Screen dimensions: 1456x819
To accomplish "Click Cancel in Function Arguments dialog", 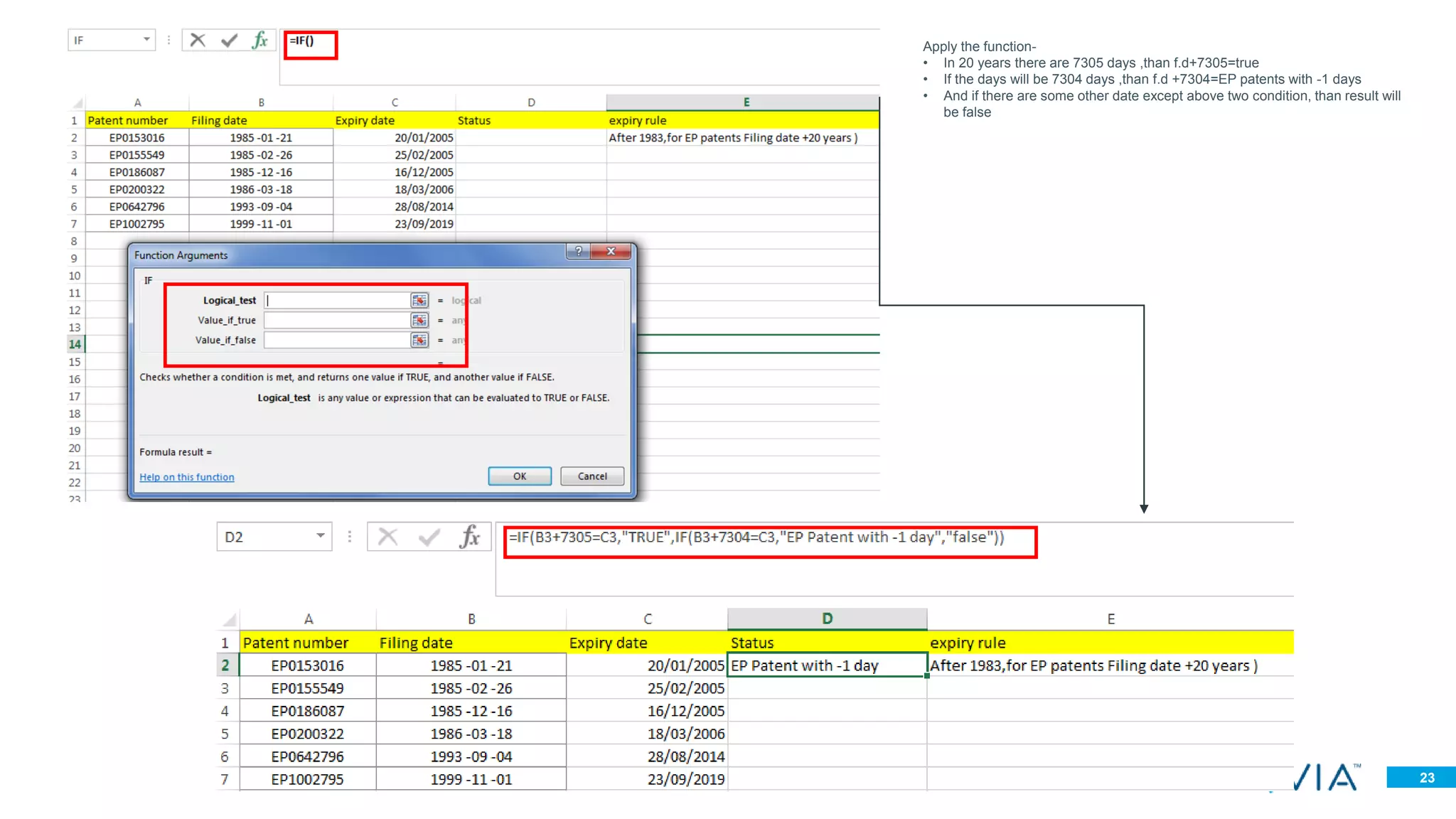I will pos(592,476).
